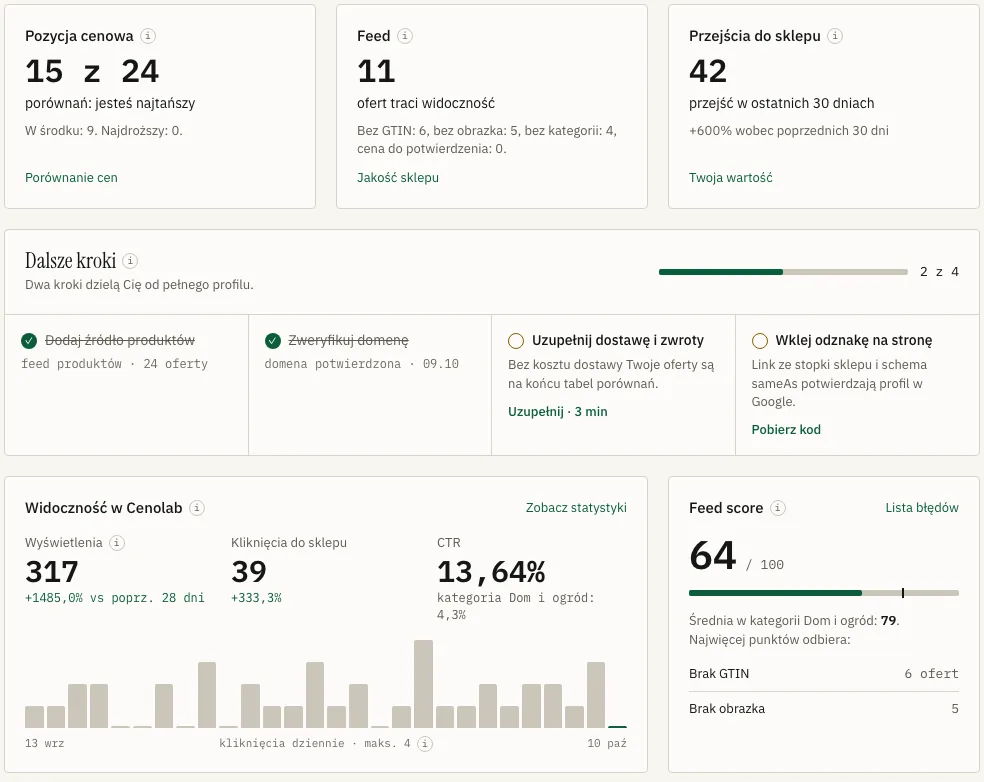Click the tallest bar in daily clicks chart
The width and height of the screenshot is (984, 782).
coord(424,683)
